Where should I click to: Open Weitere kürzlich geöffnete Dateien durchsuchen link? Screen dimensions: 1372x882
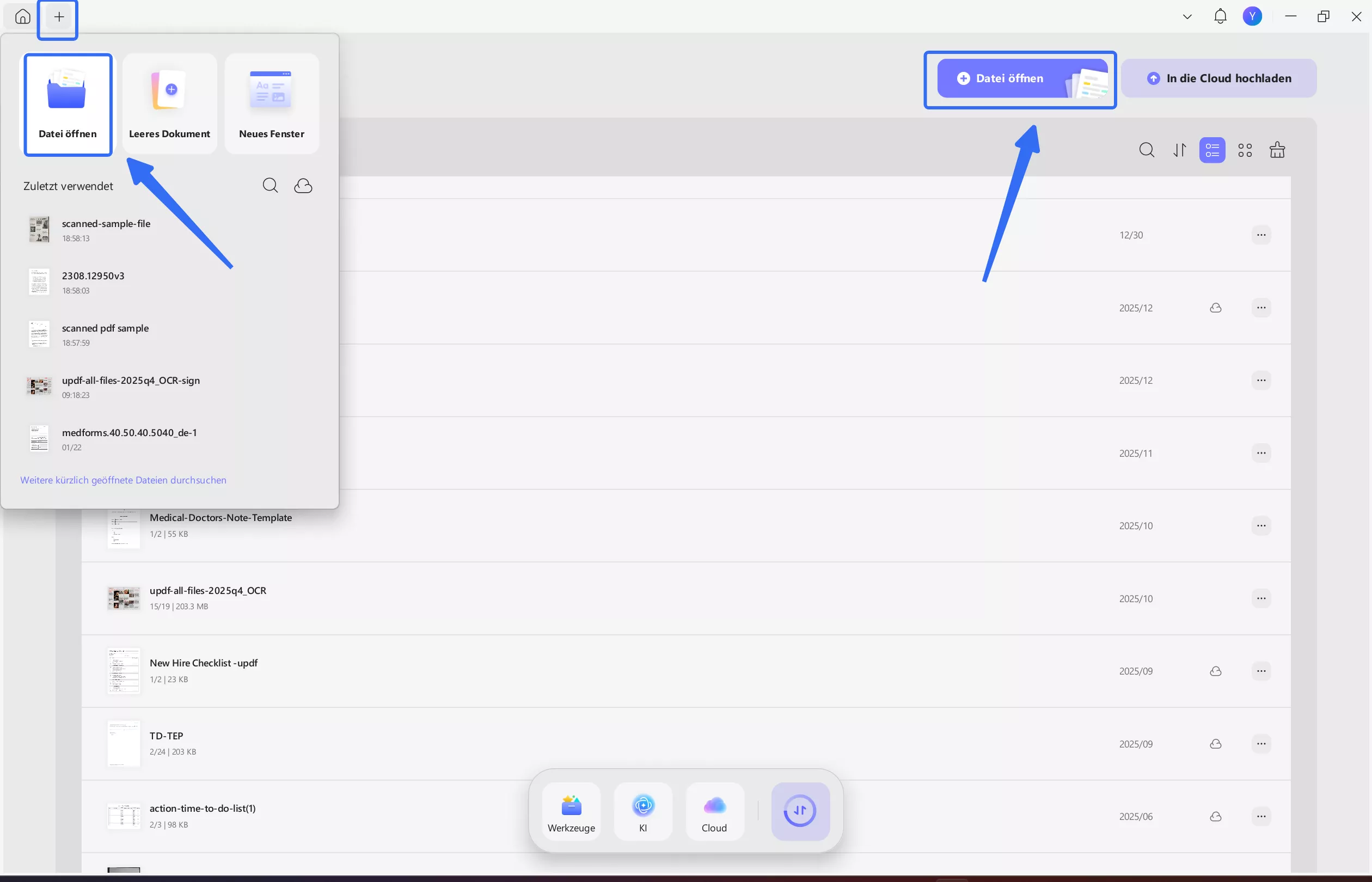click(x=123, y=480)
